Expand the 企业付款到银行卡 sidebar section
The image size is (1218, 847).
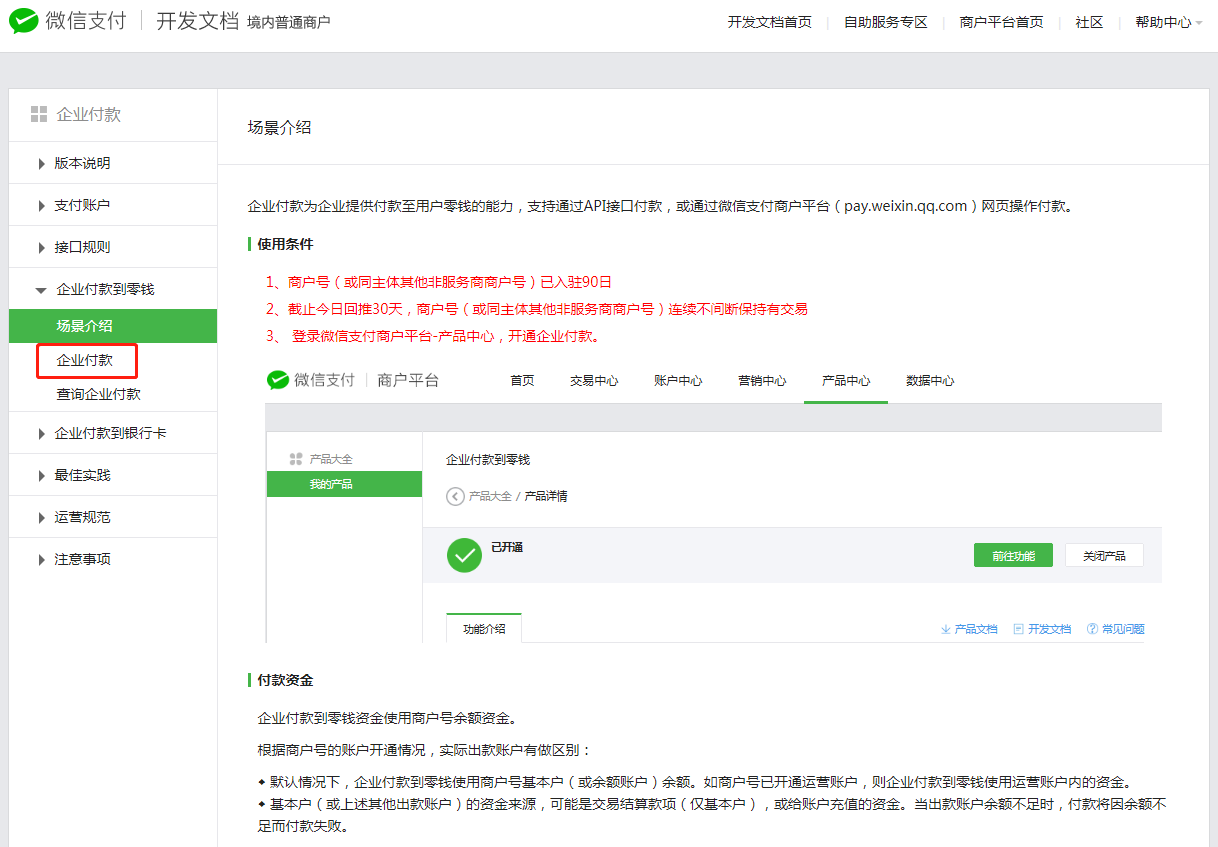pos(113,433)
